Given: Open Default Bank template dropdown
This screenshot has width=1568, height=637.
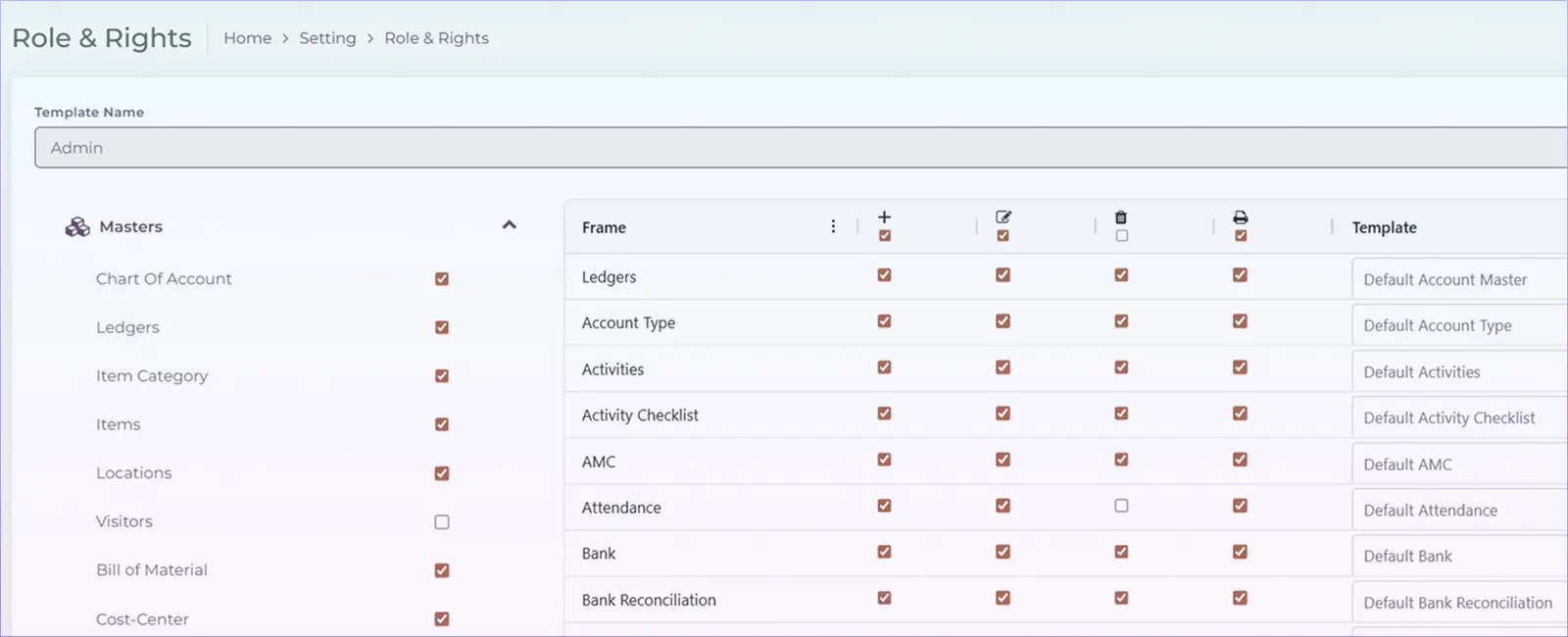Looking at the screenshot, I should click(1459, 556).
